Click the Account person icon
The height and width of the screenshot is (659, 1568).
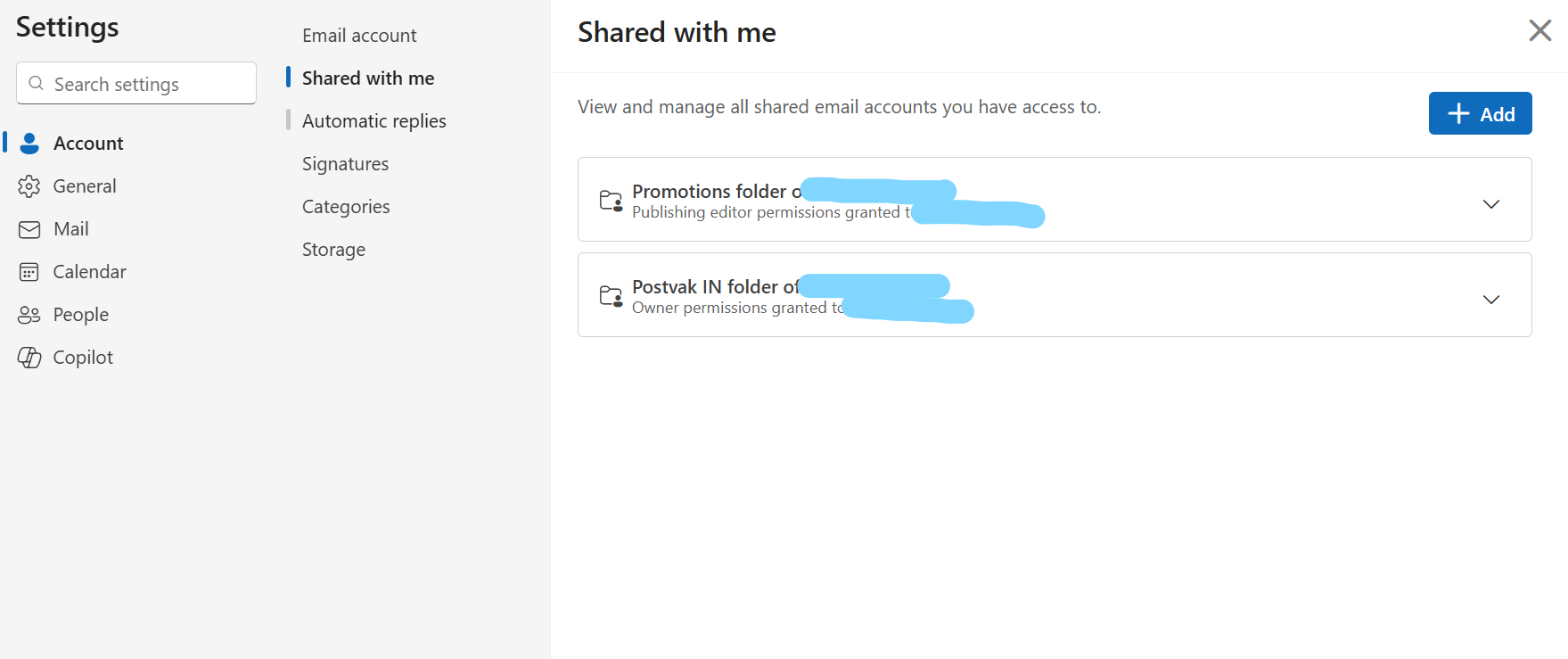pos(29,144)
